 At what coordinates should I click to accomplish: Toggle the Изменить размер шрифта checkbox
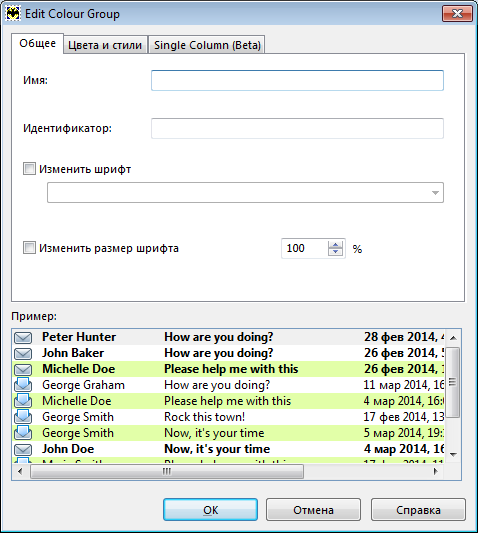pyautogui.click(x=29, y=248)
